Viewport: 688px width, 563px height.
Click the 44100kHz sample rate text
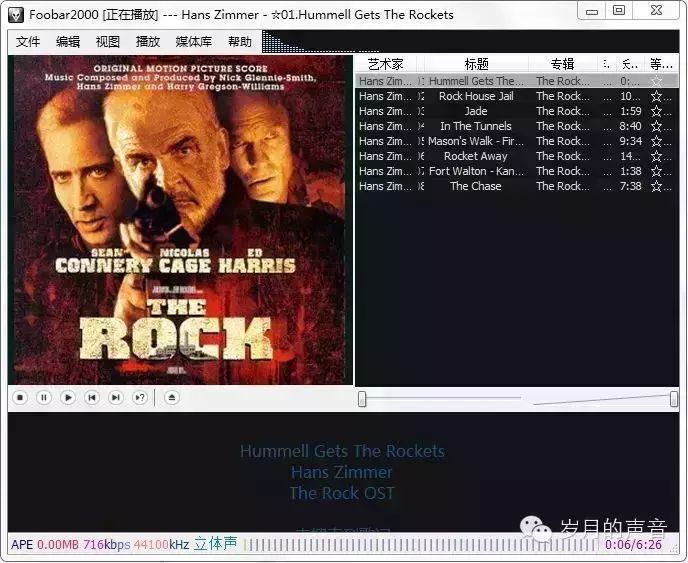click(161, 545)
